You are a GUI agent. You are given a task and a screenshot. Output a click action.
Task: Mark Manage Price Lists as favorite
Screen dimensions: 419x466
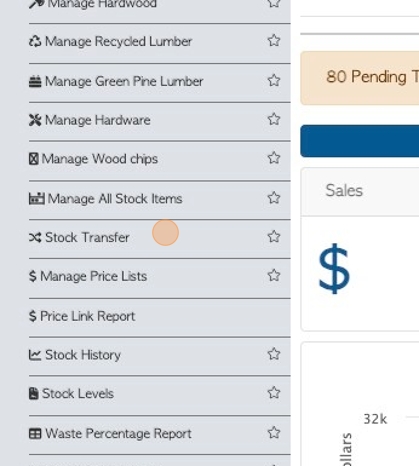pyautogui.click(x=274, y=275)
